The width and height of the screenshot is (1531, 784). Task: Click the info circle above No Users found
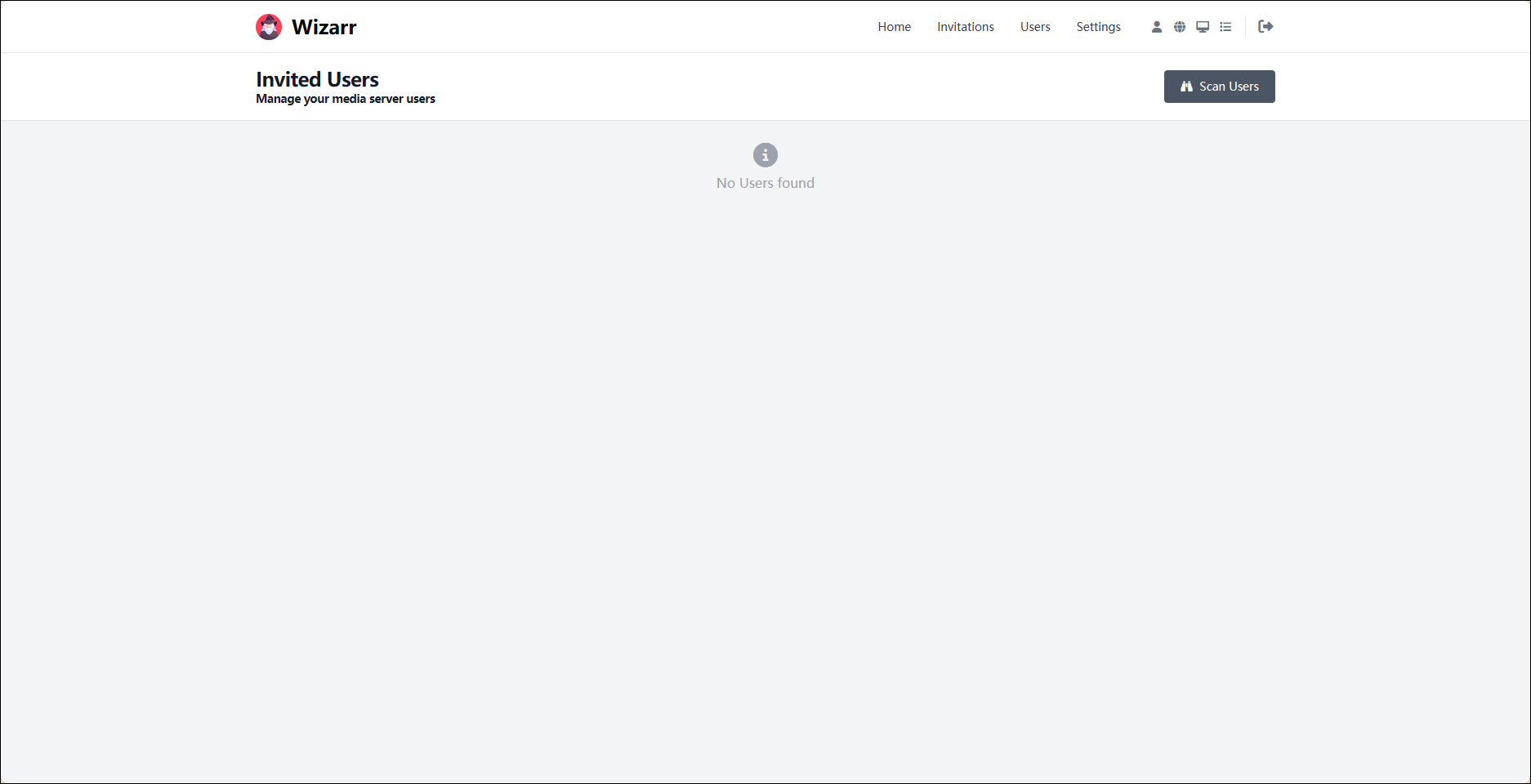(765, 155)
